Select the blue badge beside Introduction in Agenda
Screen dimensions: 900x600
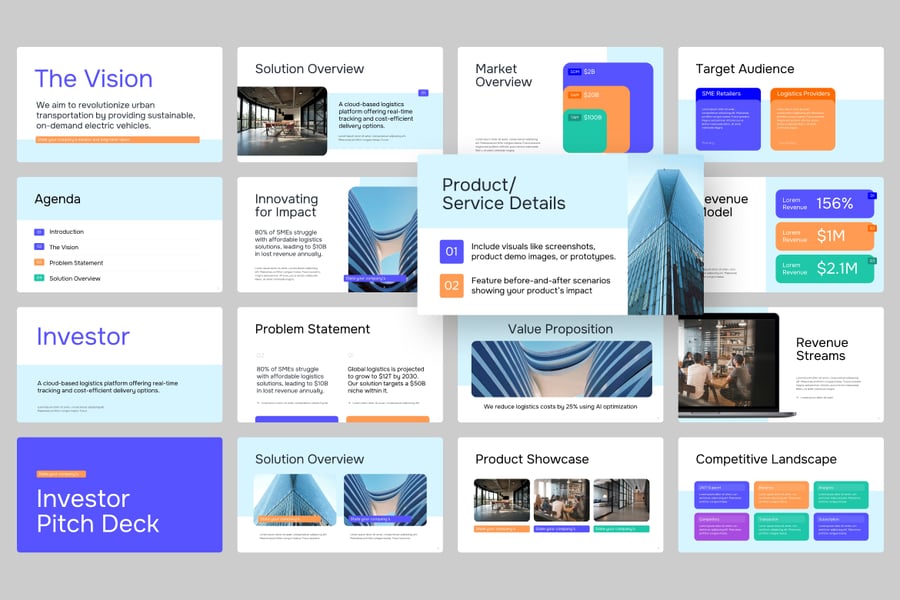39,232
